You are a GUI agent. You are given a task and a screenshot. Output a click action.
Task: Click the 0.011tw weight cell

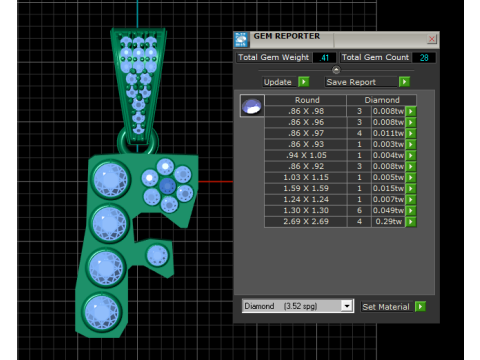coord(388,133)
